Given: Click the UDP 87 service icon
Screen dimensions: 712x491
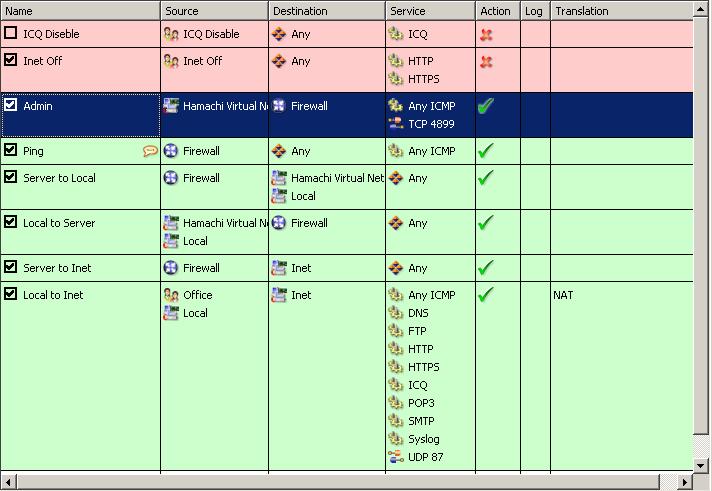Looking at the screenshot, I should pos(396,457).
